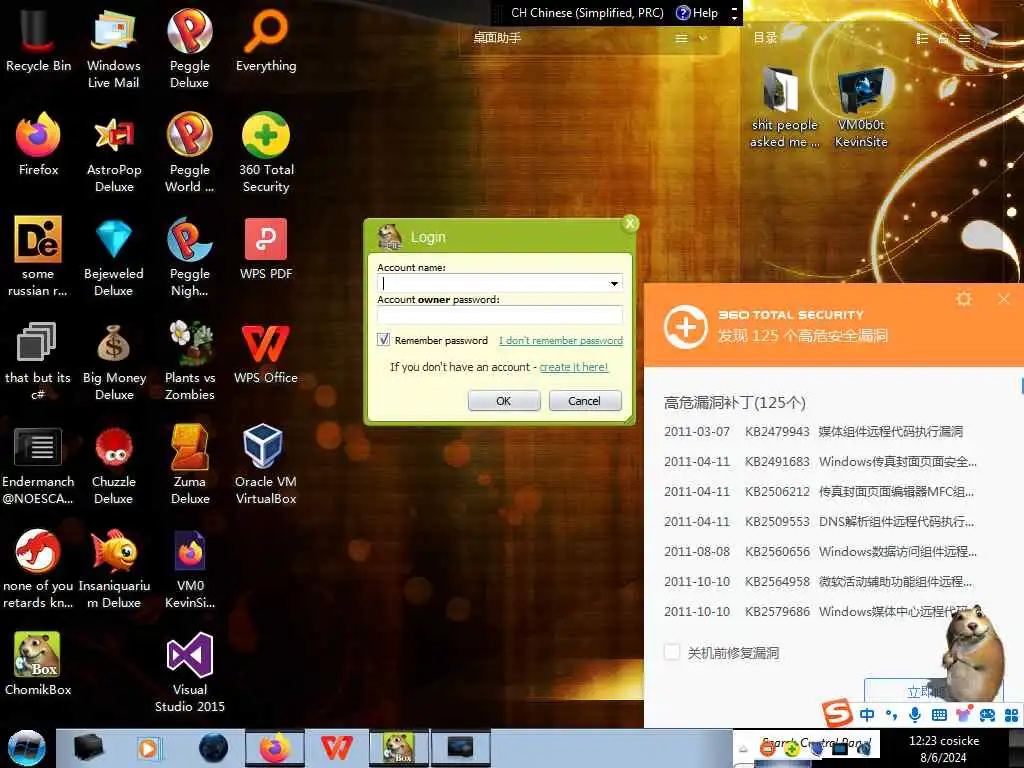Launch Insaniquarium Deluxe fish icon
The width and height of the screenshot is (1024, 768).
(x=114, y=568)
